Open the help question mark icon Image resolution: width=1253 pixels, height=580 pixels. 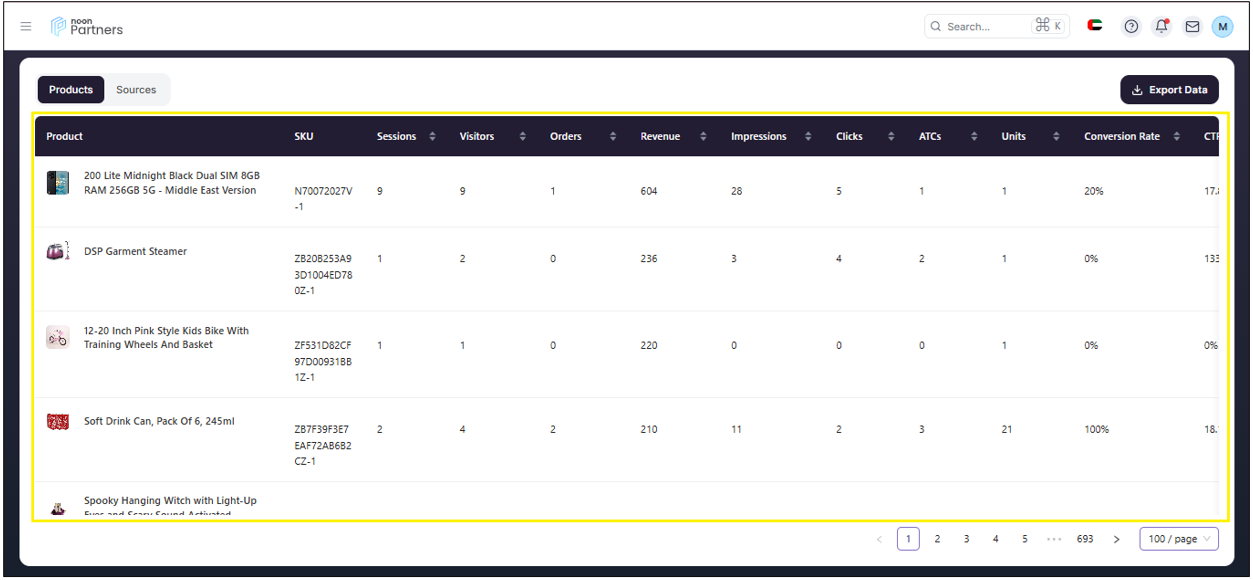(1131, 27)
